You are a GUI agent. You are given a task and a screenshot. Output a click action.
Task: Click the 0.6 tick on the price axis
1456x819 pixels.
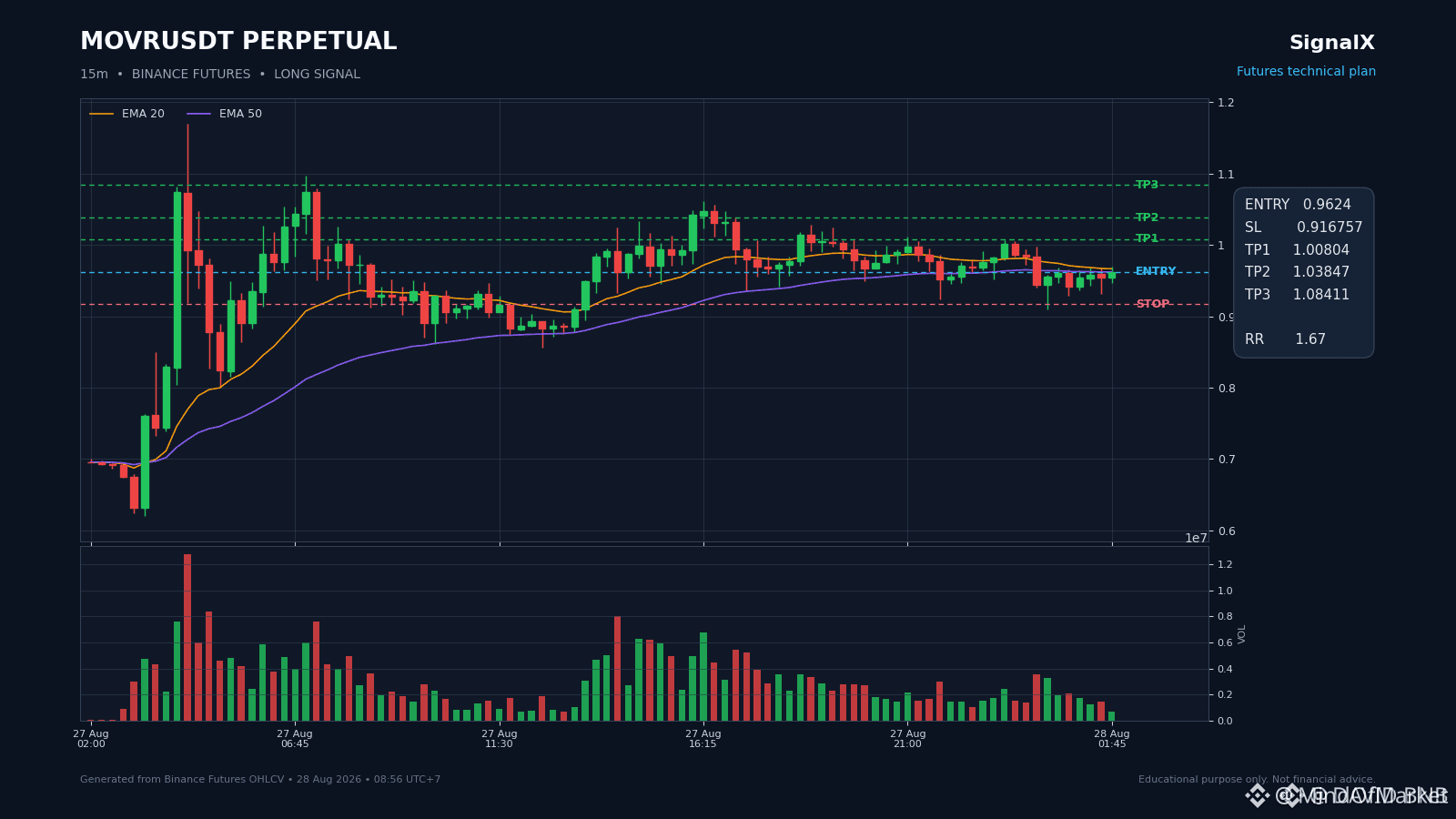pyautogui.click(x=1226, y=531)
